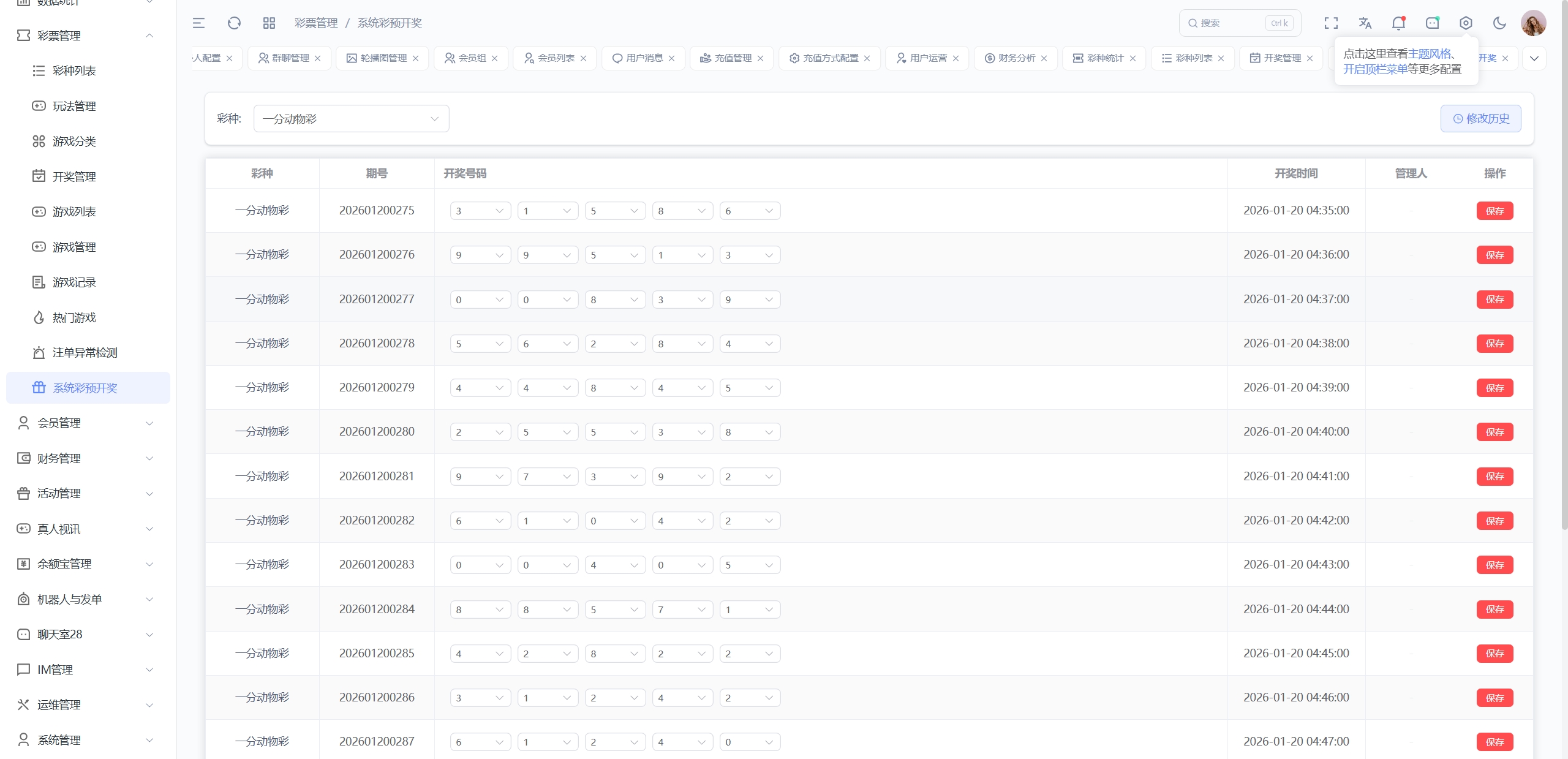Save row for period 202601200280
This screenshot has width=1568, height=759.
[1494, 432]
